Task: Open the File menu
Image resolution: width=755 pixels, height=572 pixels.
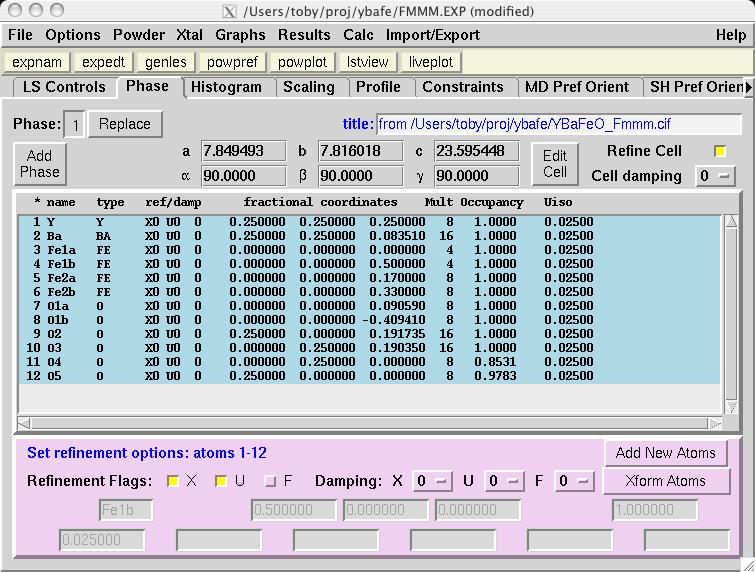Action: click(x=20, y=35)
